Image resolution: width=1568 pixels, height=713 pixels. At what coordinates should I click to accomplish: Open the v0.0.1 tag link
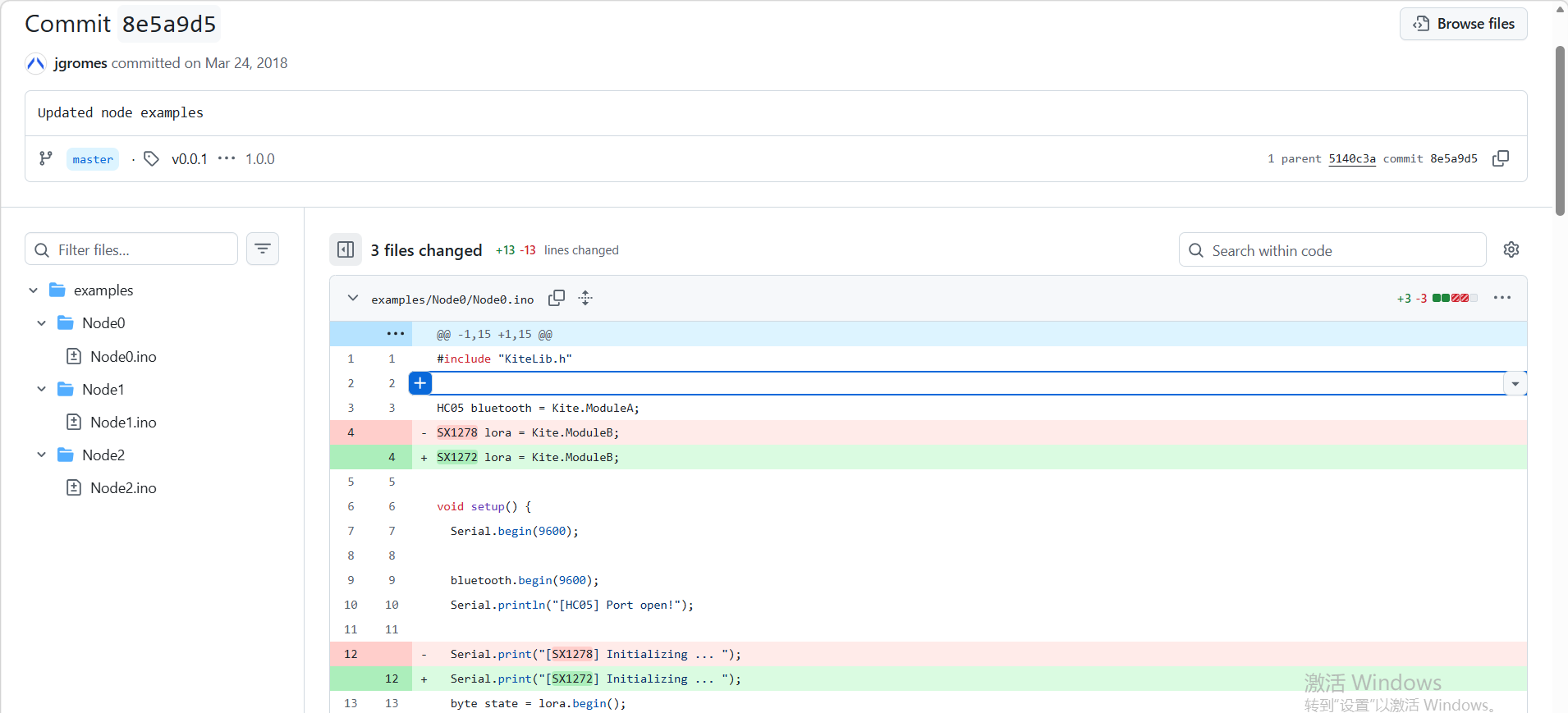pos(190,159)
